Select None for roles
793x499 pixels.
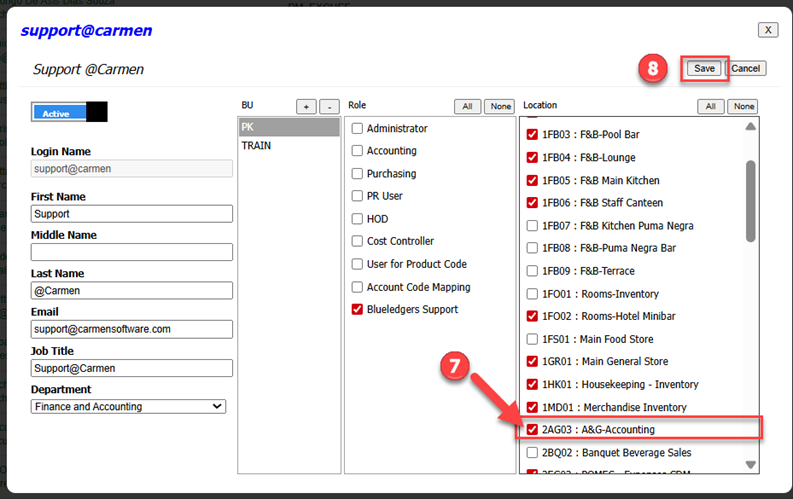(499, 106)
